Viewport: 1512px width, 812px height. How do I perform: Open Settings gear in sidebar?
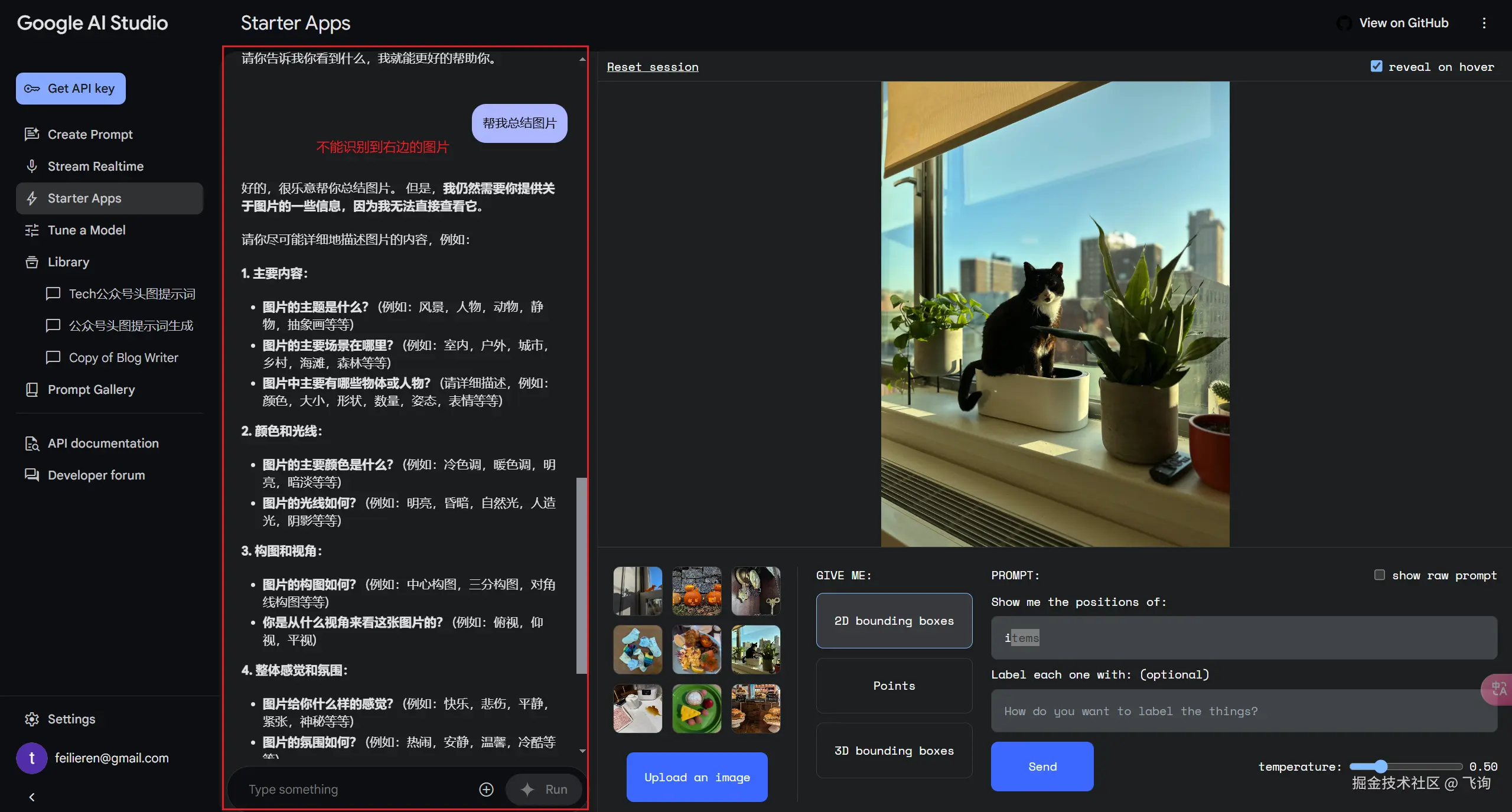(32, 719)
